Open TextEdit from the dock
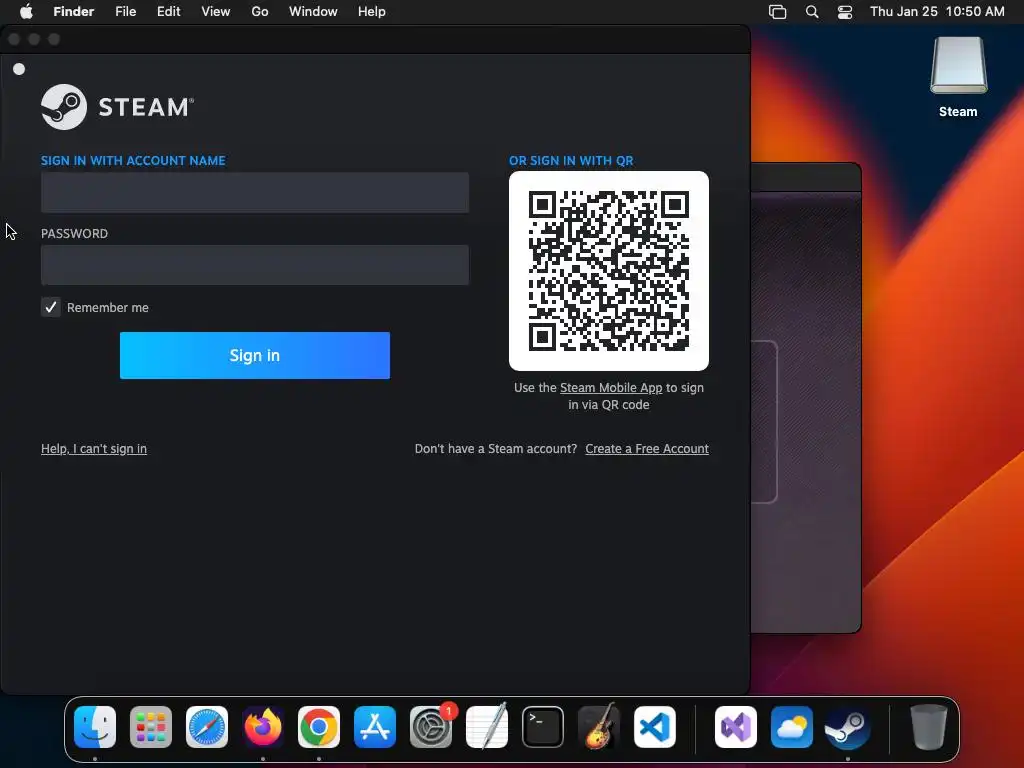This screenshot has width=1024, height=768. click(x=487, y=727)
